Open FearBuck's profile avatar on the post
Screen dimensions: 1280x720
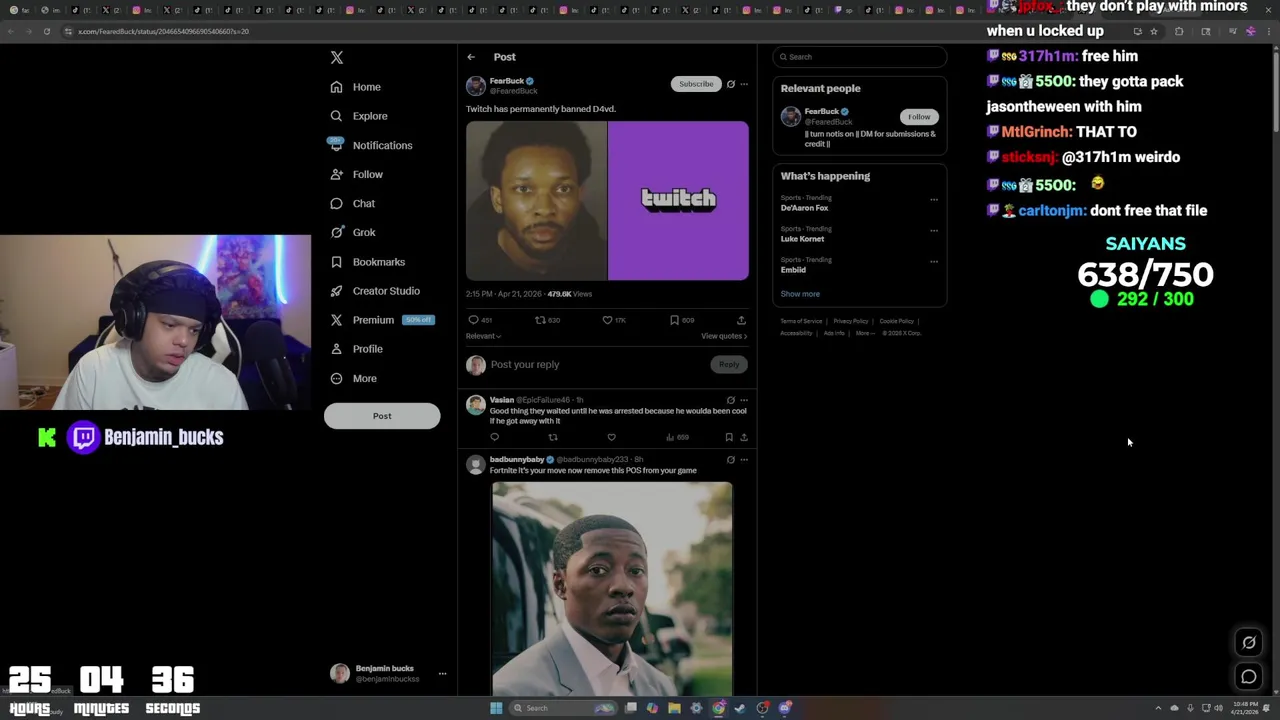pos(476,86)
